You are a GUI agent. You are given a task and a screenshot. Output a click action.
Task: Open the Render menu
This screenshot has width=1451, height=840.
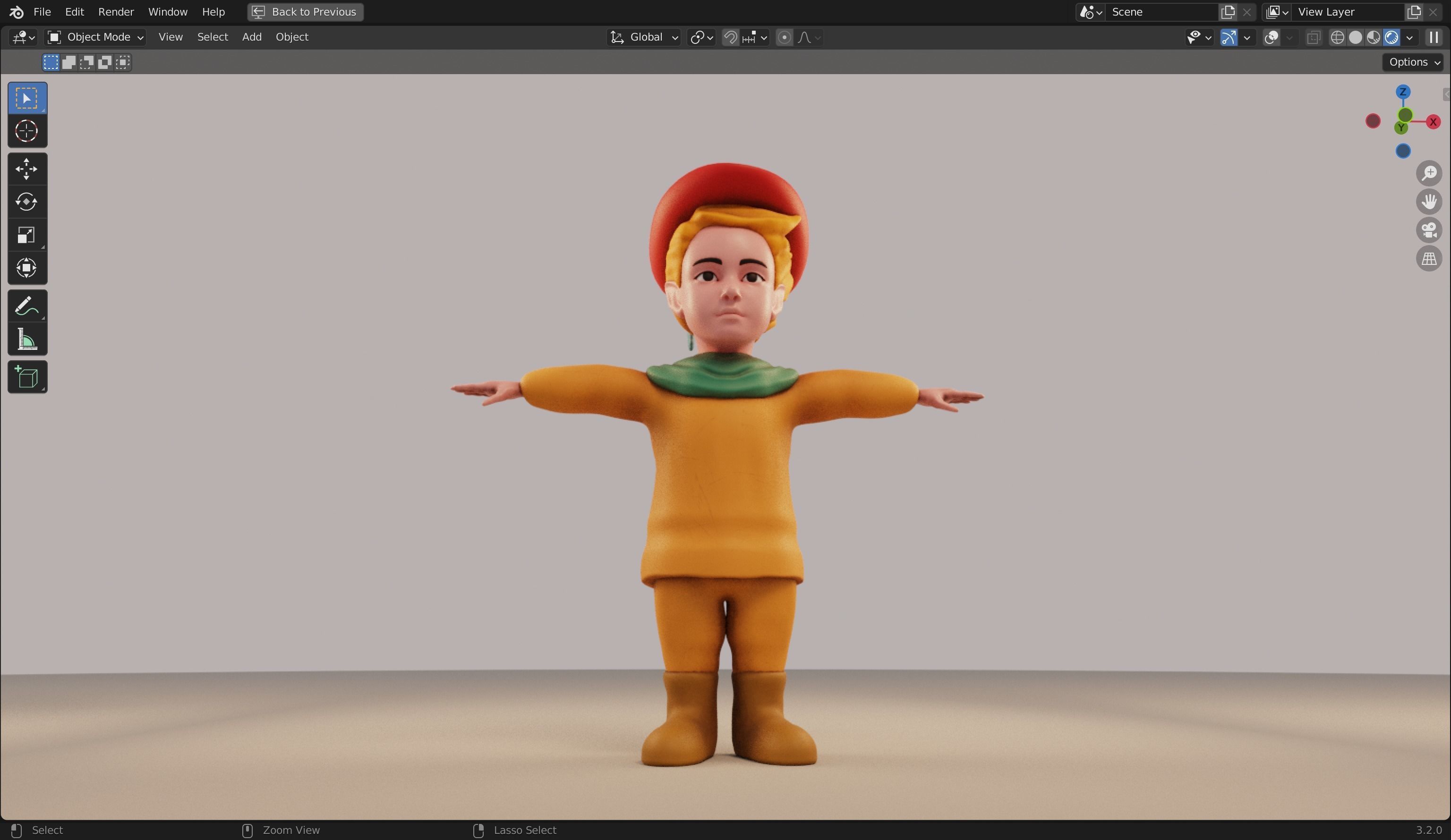click(x=116, y=11)
